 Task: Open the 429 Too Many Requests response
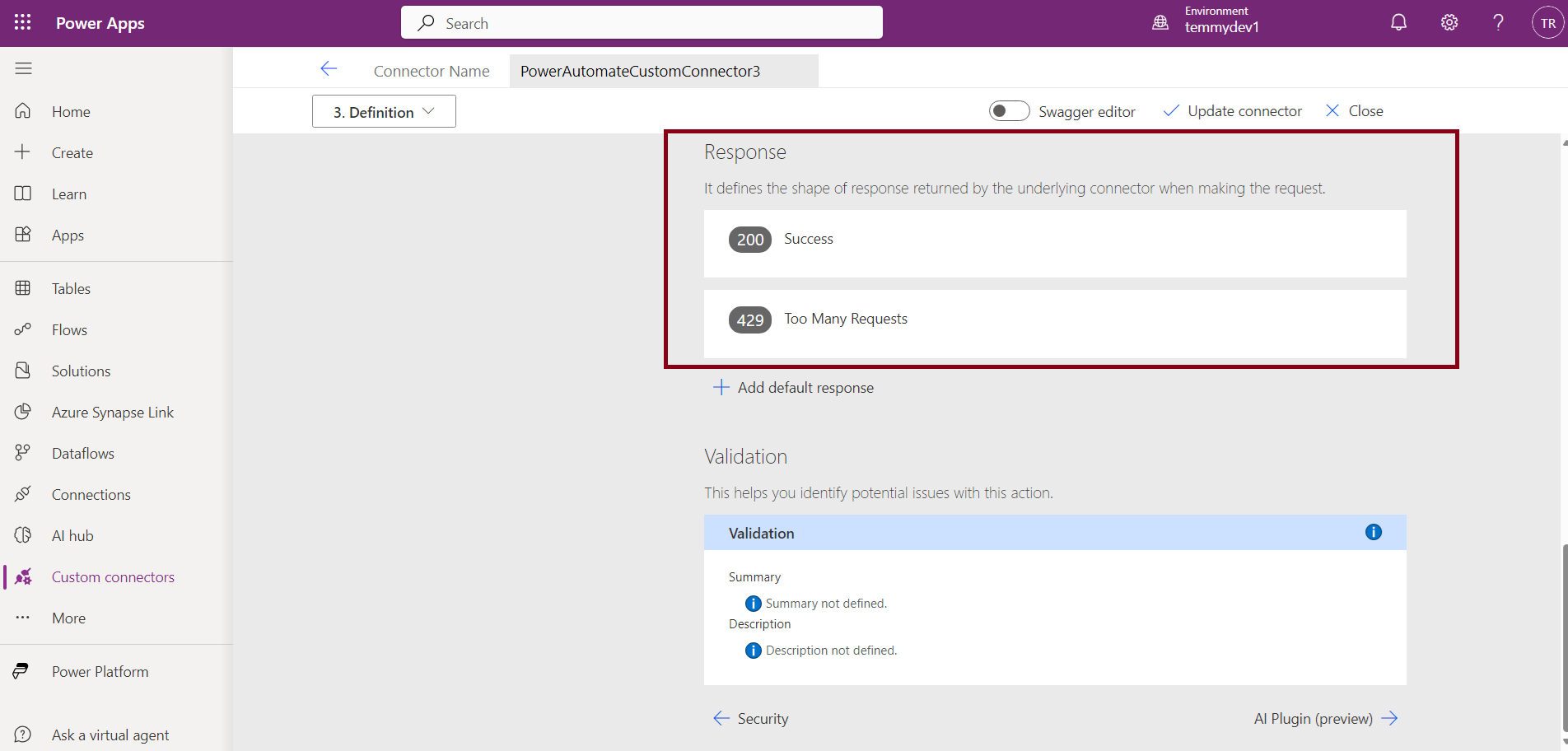point(1055,323)
